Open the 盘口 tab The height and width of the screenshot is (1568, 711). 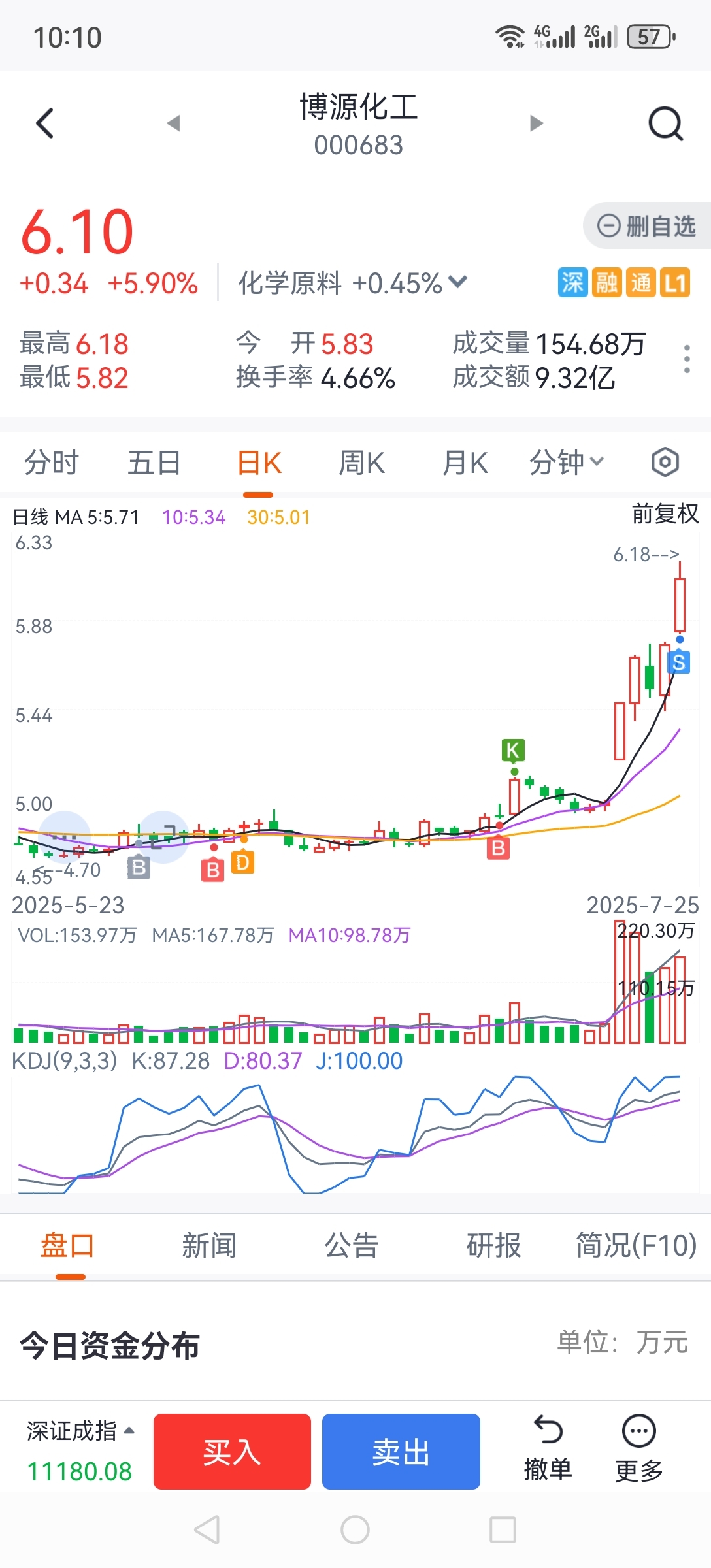(x=68, y=1245)
